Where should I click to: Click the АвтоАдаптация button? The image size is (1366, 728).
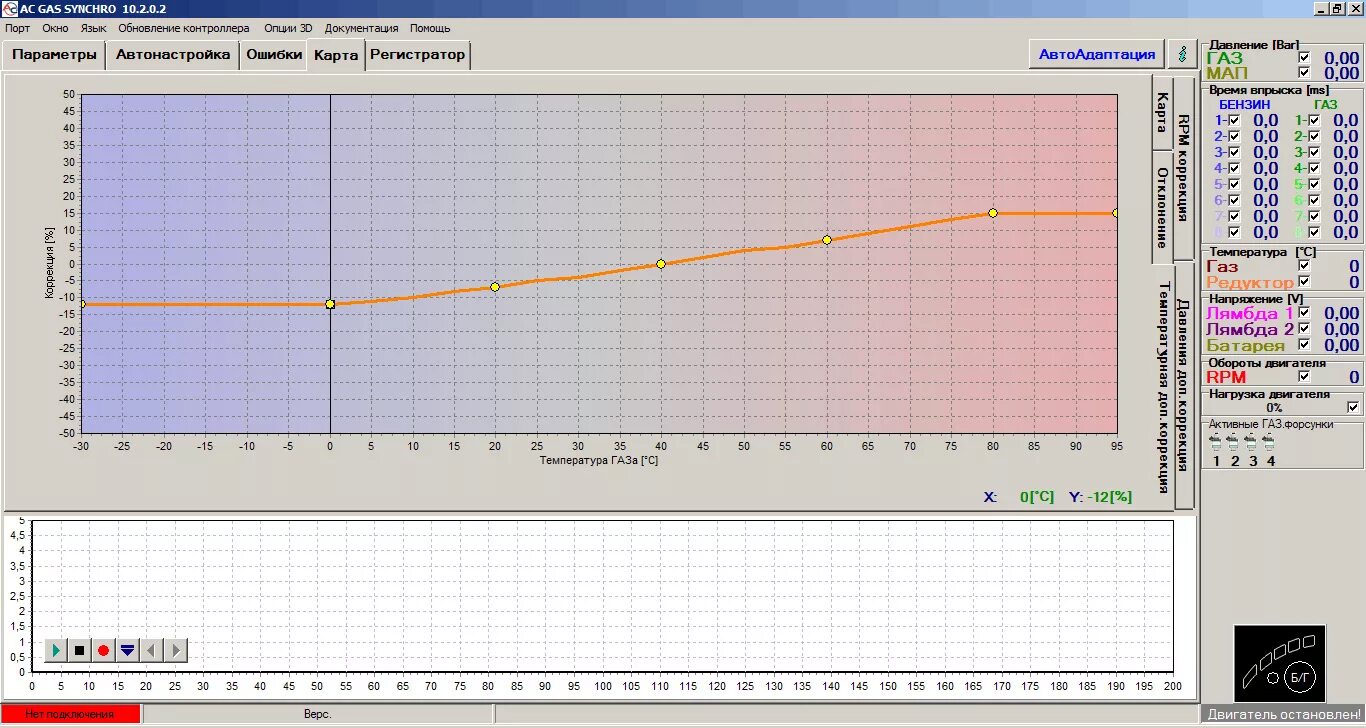click(1097, 54)
